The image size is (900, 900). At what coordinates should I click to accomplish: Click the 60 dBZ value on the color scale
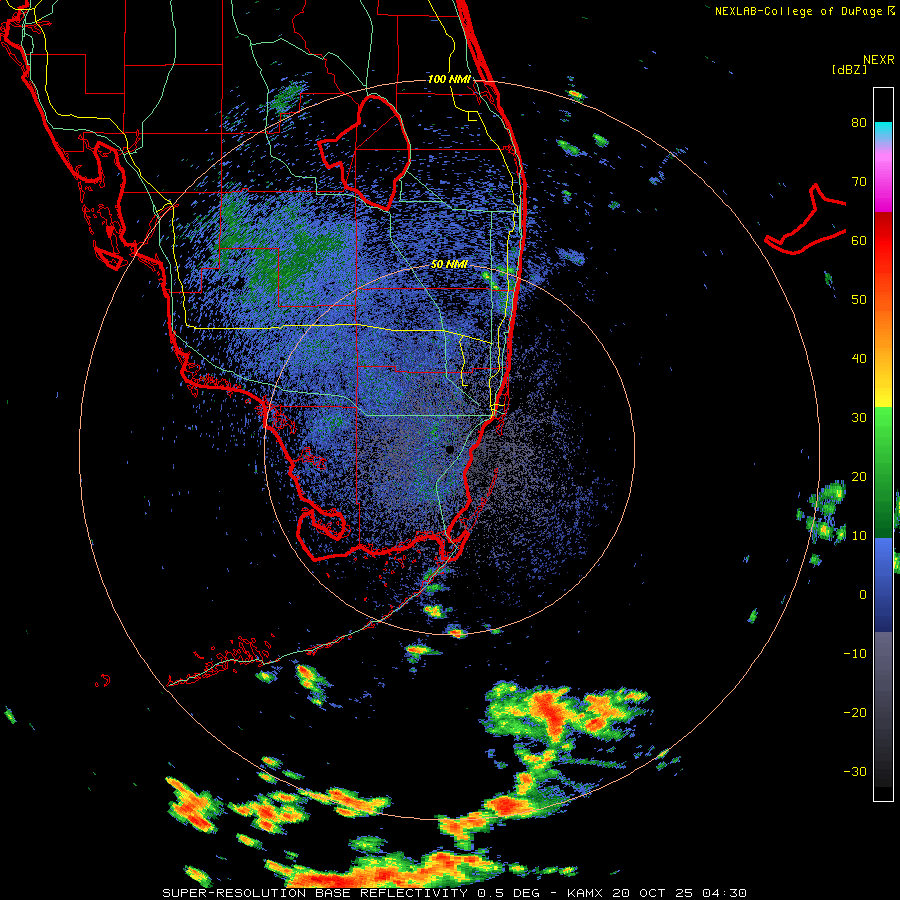coord(859,241)
